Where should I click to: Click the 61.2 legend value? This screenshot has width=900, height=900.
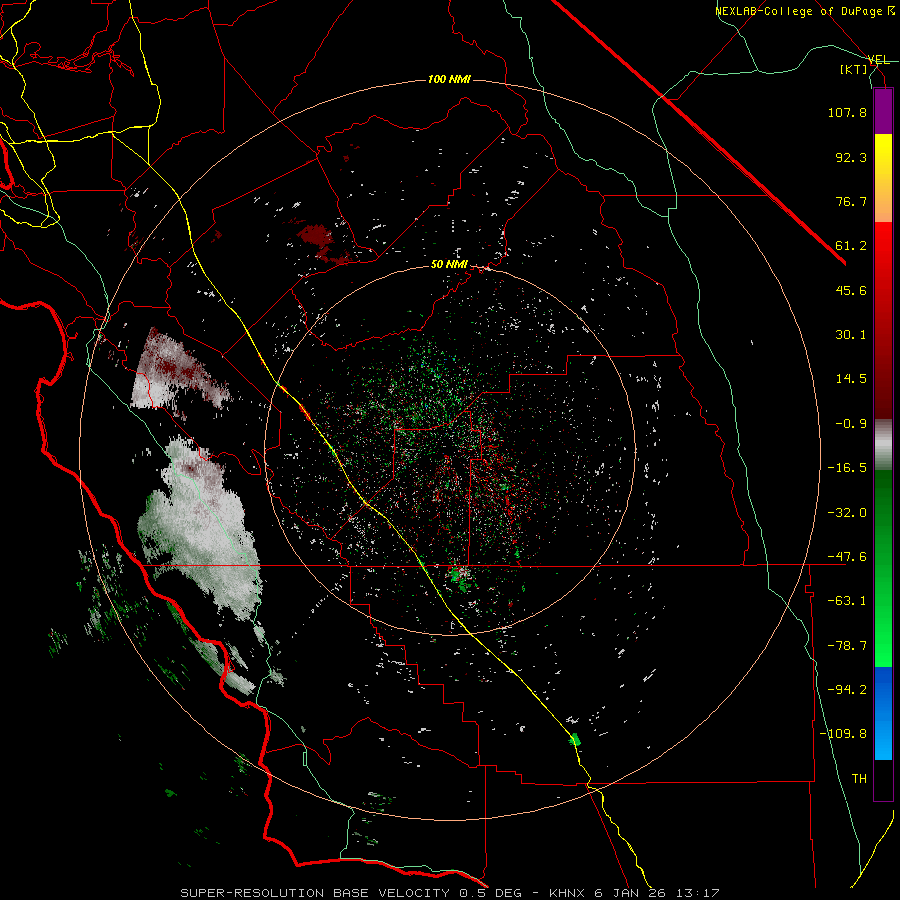point(851,246)
